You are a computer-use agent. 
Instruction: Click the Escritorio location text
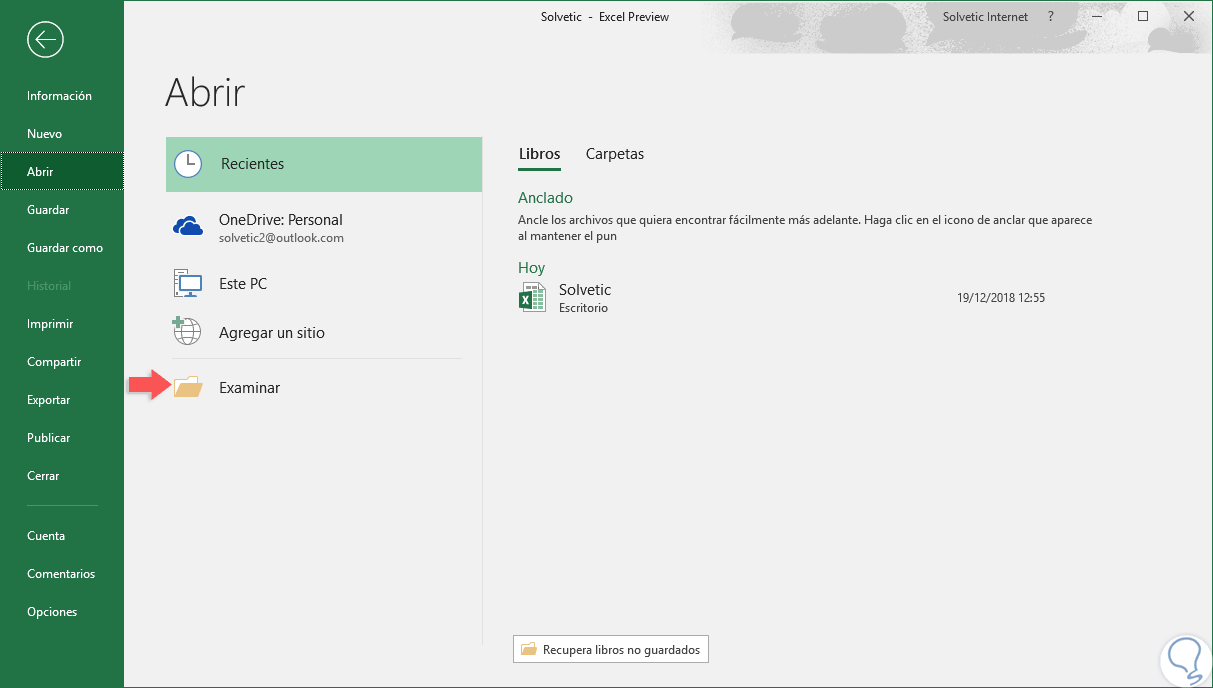pyautogui.click(x=583, y=308)
